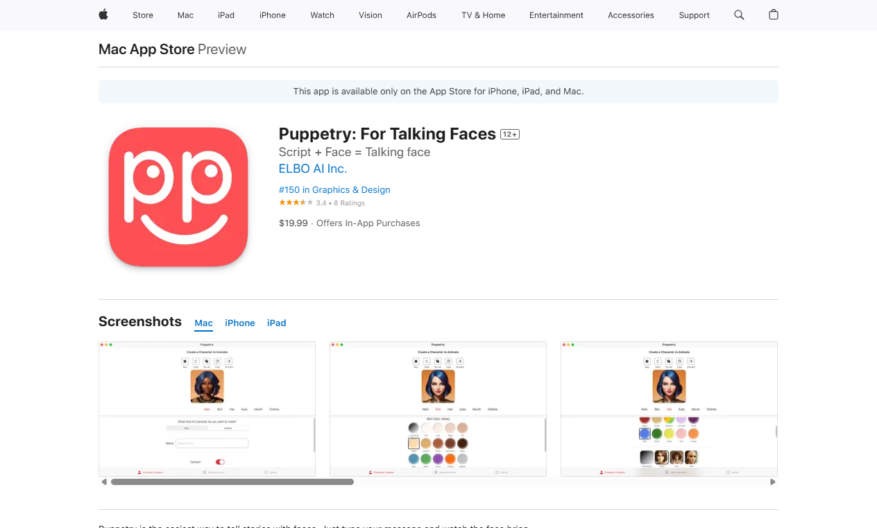Open the Watch menu
This screenshot has height=528, width=877.
(322, 15)
